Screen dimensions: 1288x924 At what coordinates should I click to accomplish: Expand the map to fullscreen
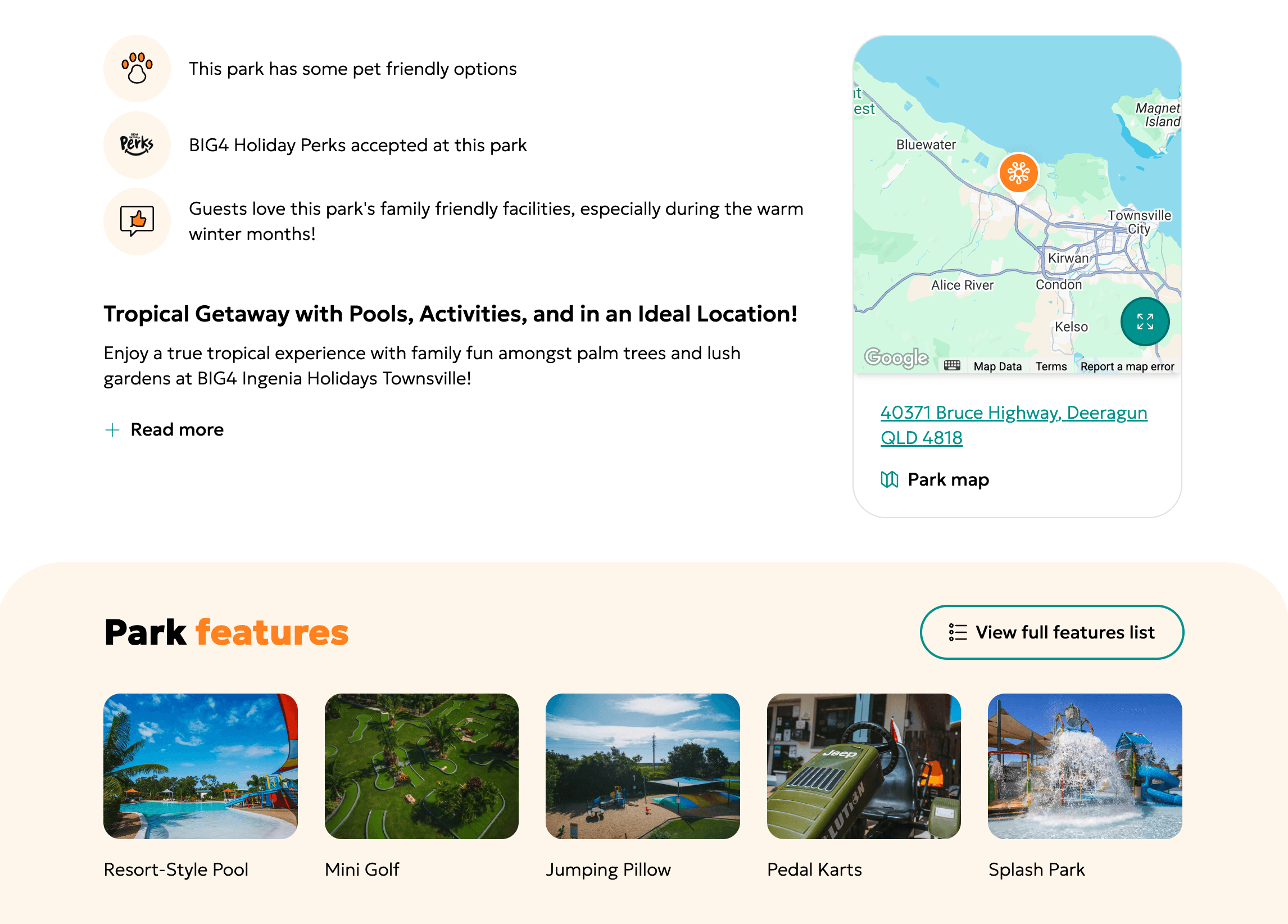tap(1144, 321)
